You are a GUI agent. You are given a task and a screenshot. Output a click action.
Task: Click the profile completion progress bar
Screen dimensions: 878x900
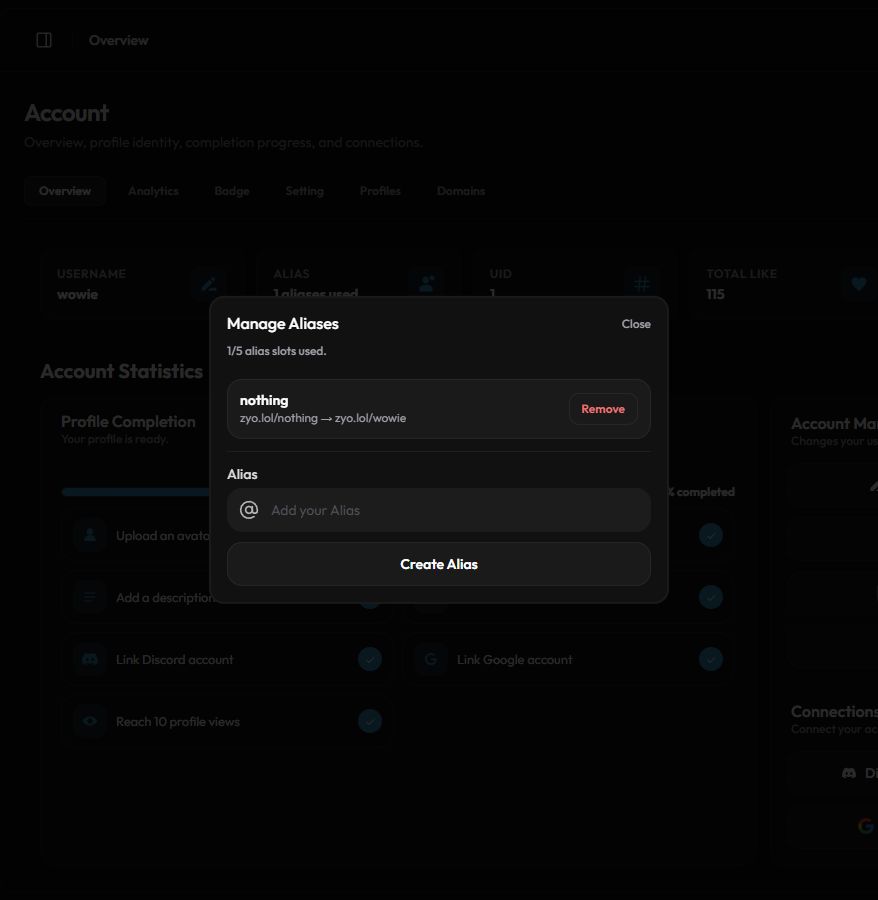click(136, 492)
